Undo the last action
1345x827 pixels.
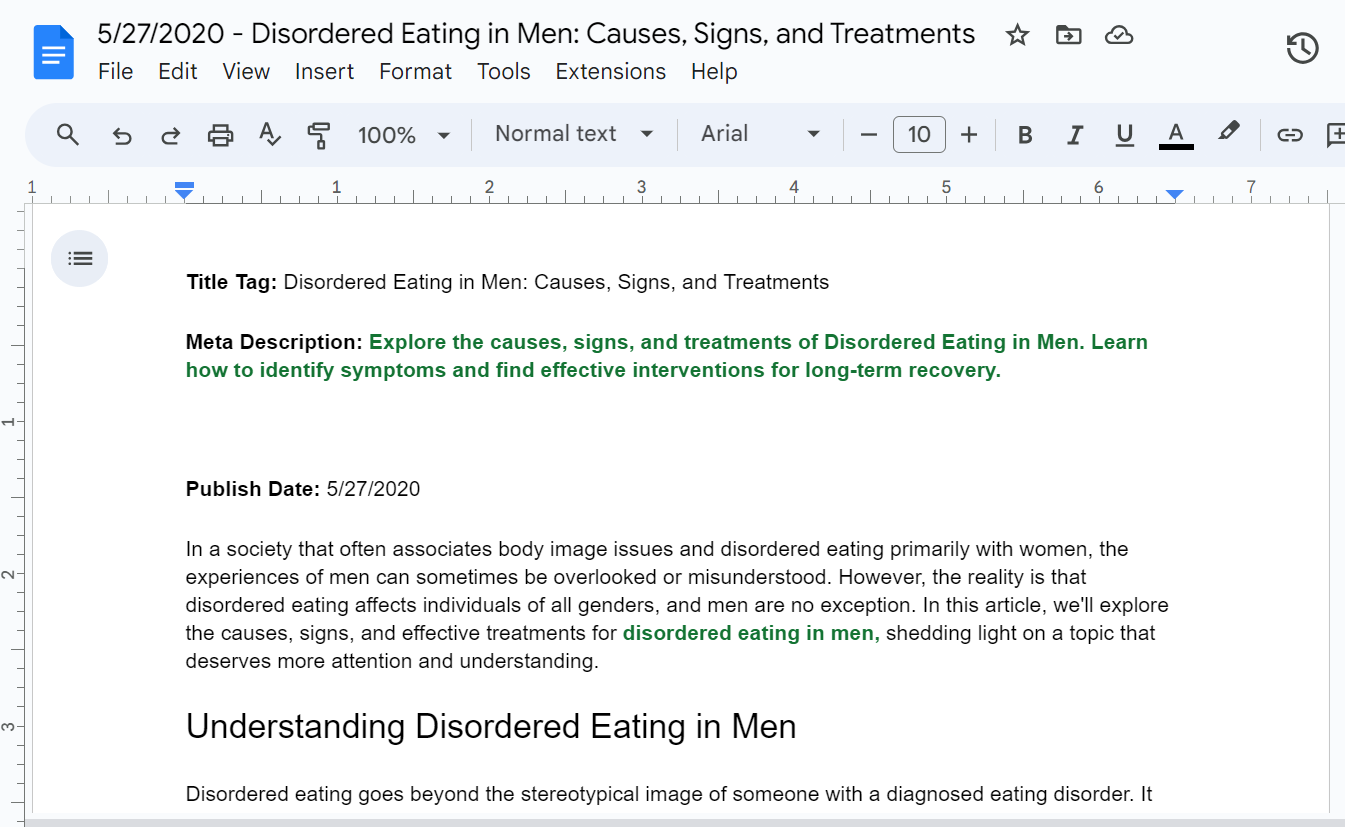coord(122,135)
